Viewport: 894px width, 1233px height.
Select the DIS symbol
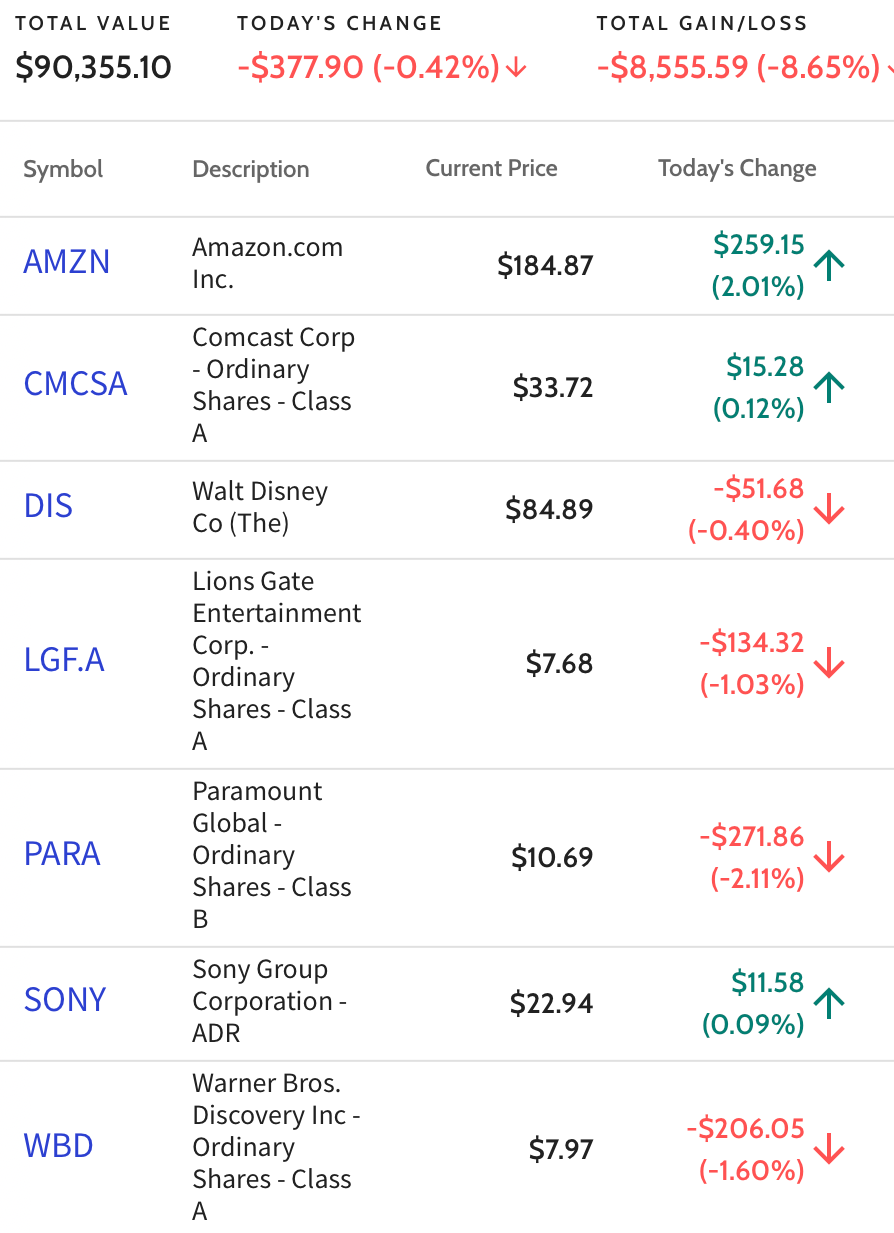click(x=48, y=506)
